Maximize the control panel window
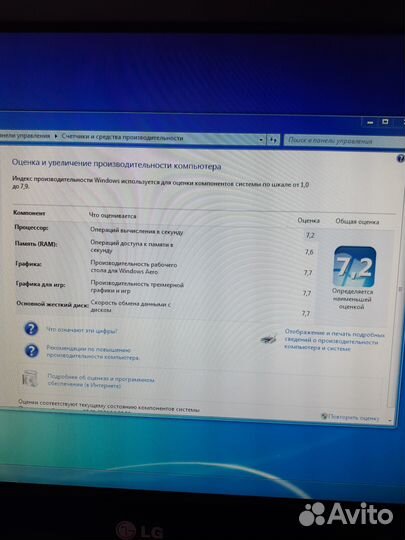The width and height of the screenshot is (405, 540). pos(385,122)
